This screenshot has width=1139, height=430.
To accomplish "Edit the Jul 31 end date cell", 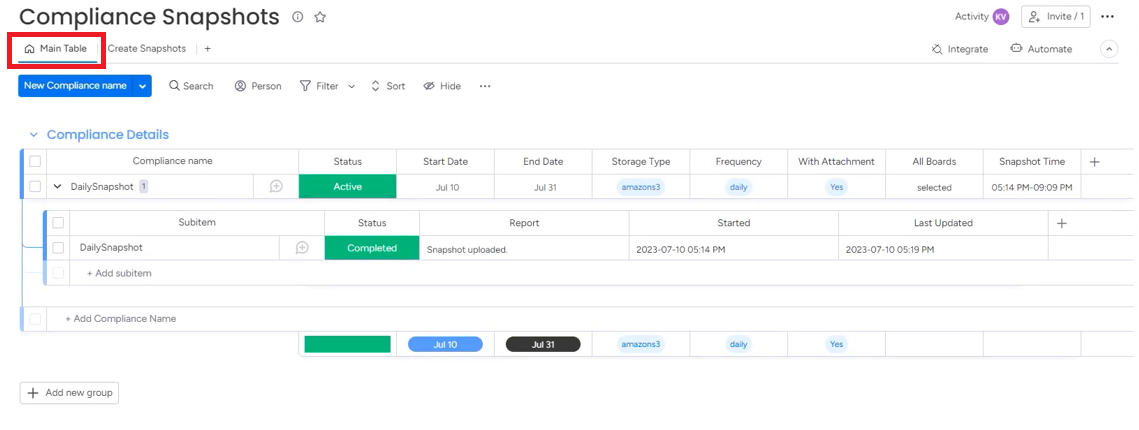I will [544, 187].
